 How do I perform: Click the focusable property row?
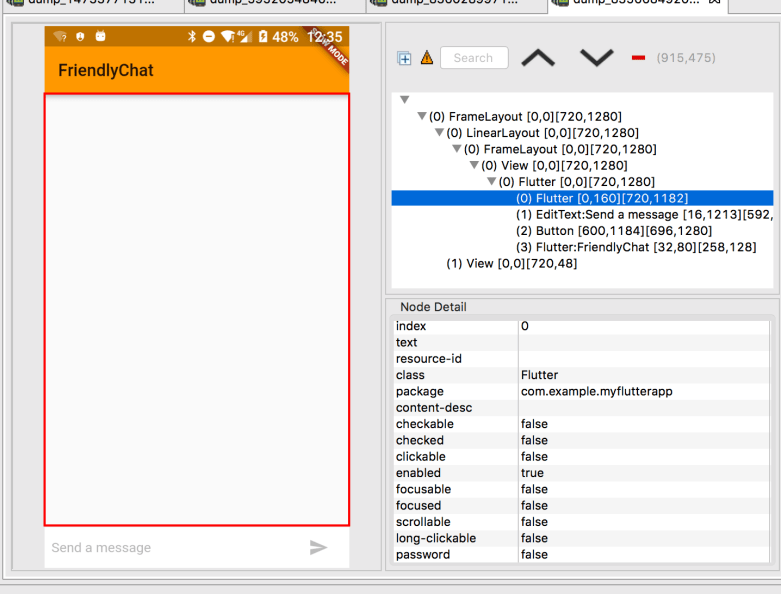point(581,489)
